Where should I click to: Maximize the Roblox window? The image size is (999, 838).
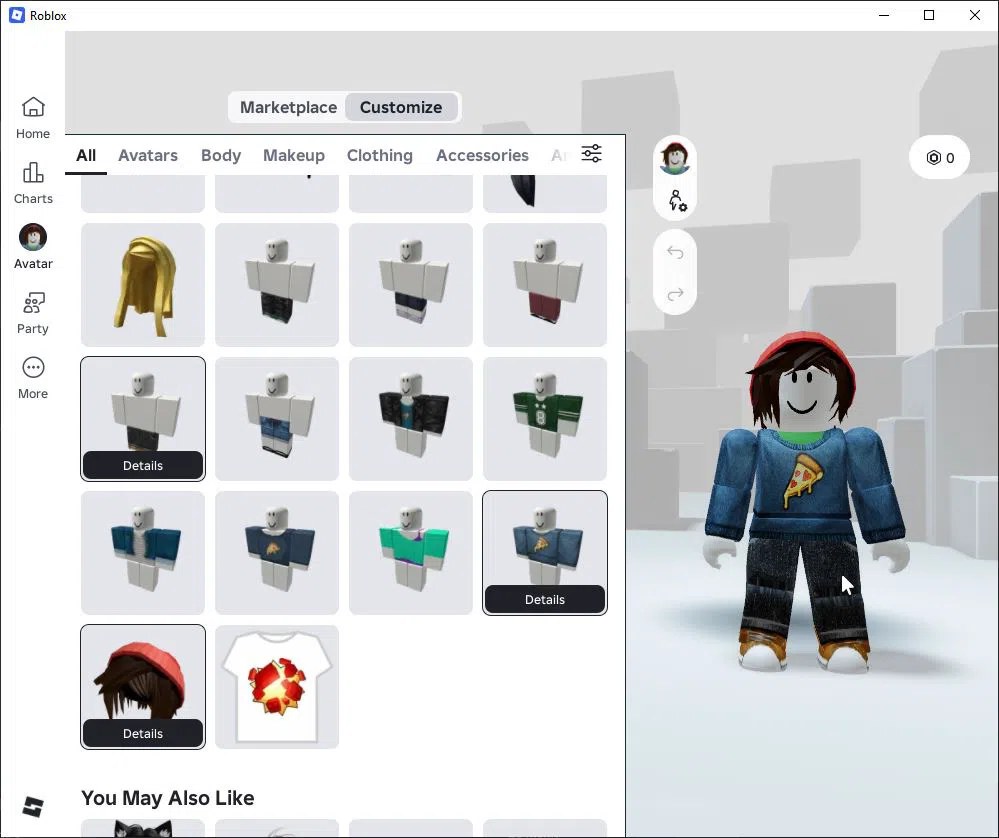(929, 15)
